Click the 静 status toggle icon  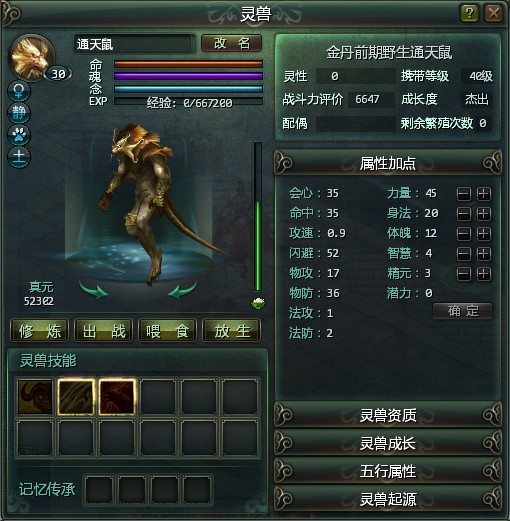pos(19,113)
